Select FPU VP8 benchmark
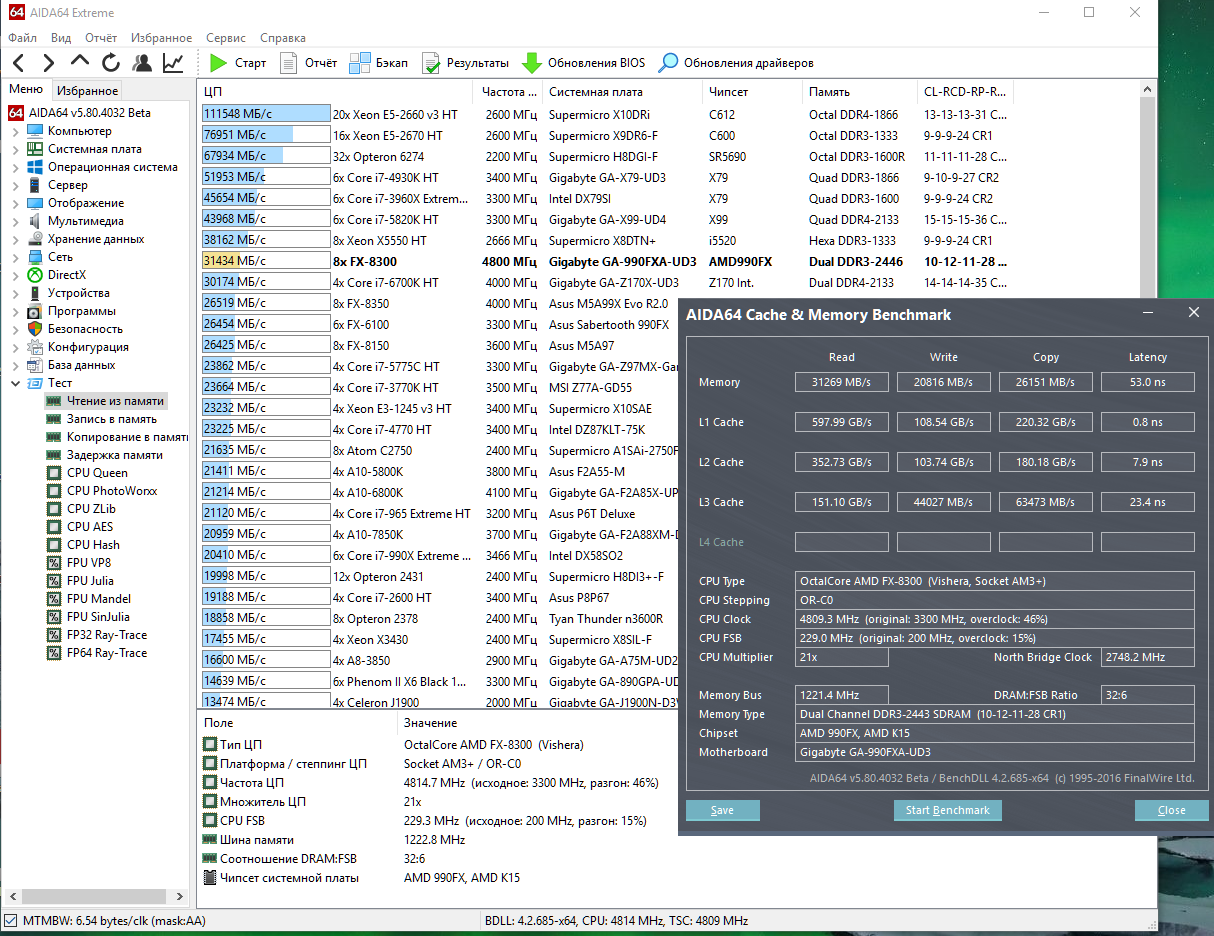Viewport: 1214px width, 936px height. [x=89, y=563]
